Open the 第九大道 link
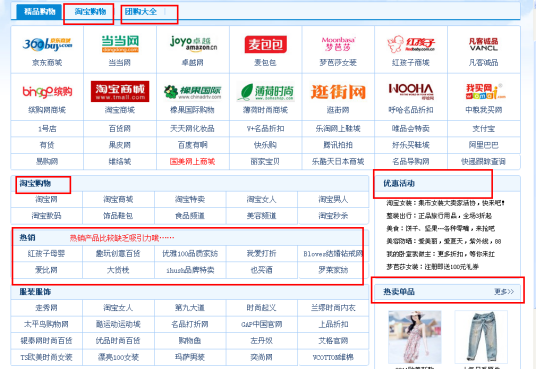 click(190, 307)
